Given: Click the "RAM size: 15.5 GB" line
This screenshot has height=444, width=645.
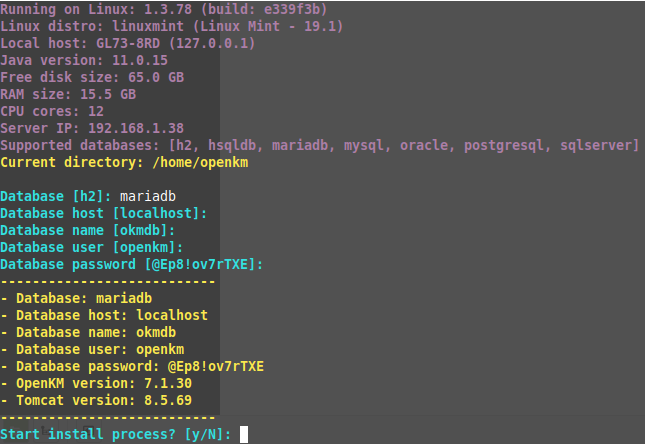Looking at the screenshot, I should tap(68, 94).
